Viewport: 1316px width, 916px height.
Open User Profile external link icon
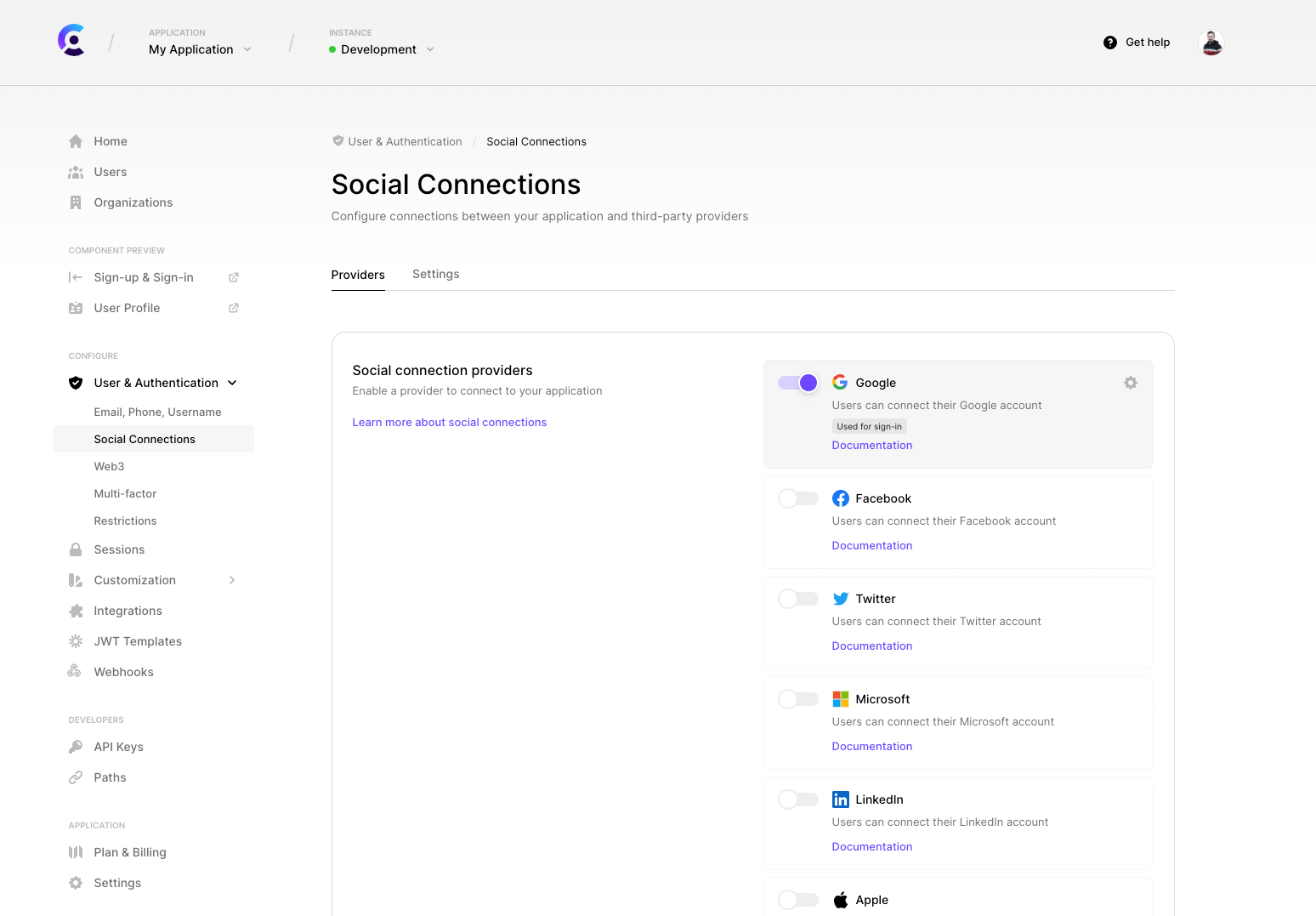(x=234, y=308)
